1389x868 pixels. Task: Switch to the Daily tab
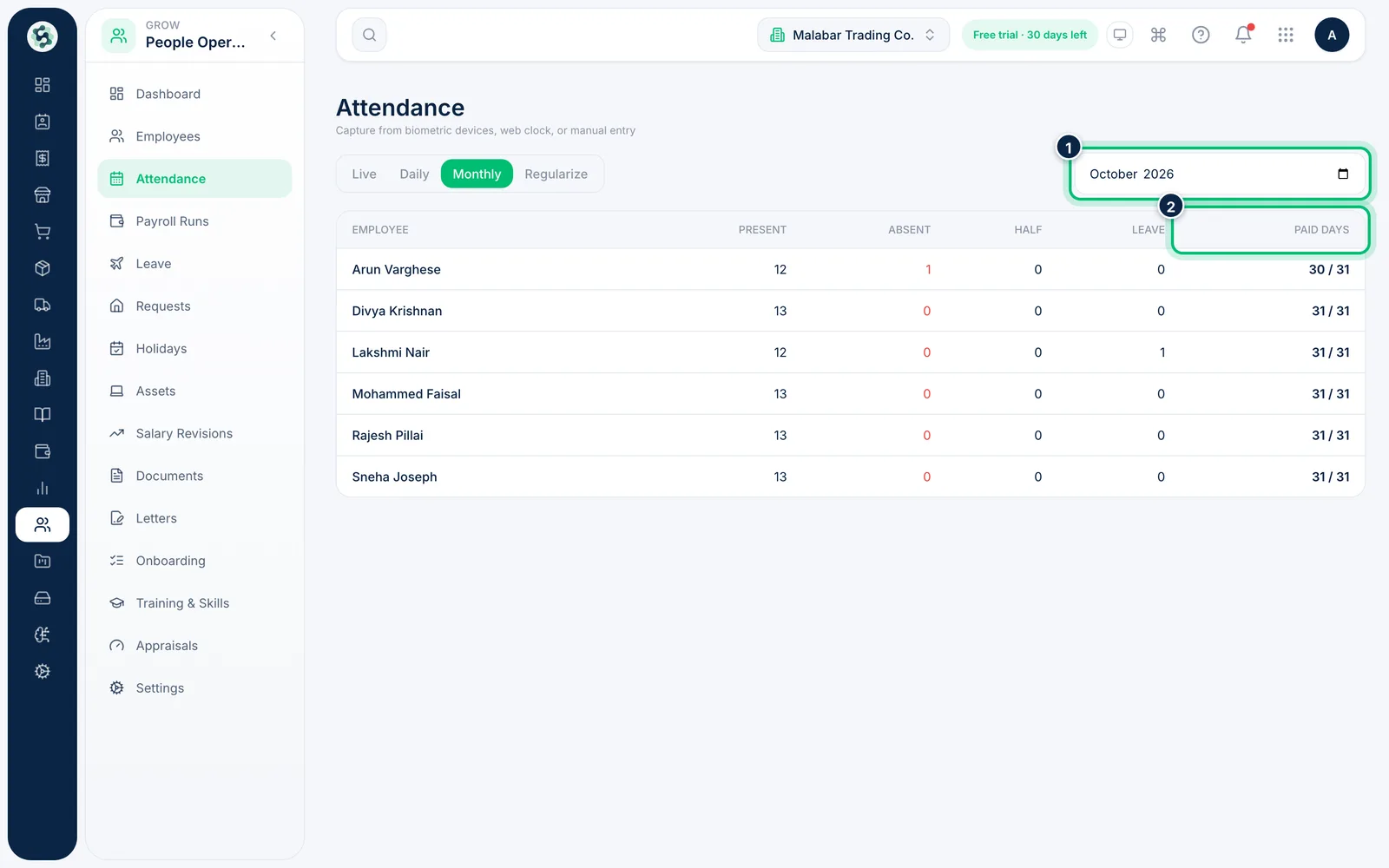pyautogui.click(x=414, y=174)
